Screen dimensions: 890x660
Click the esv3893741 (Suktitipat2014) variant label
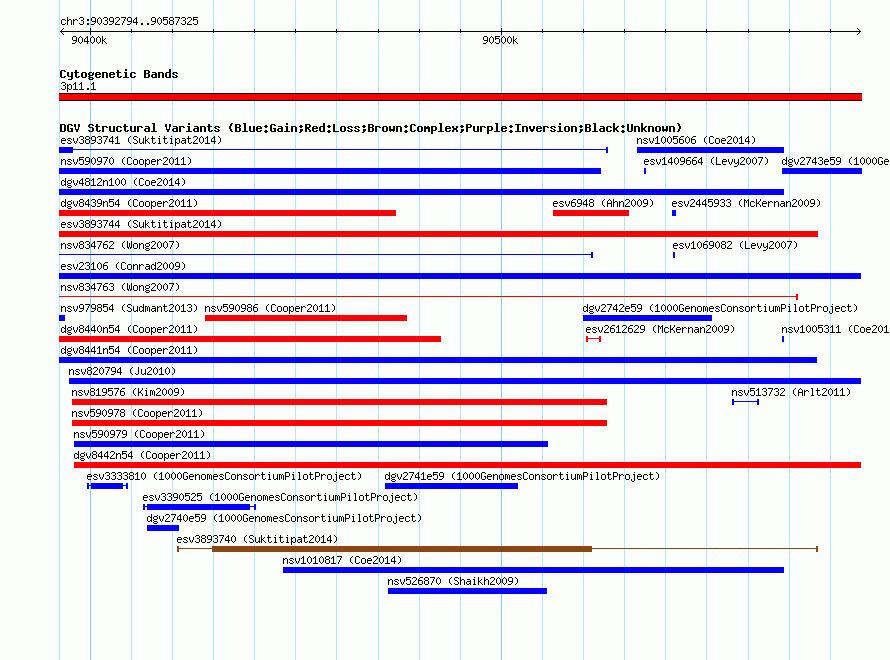pos(141,140)
